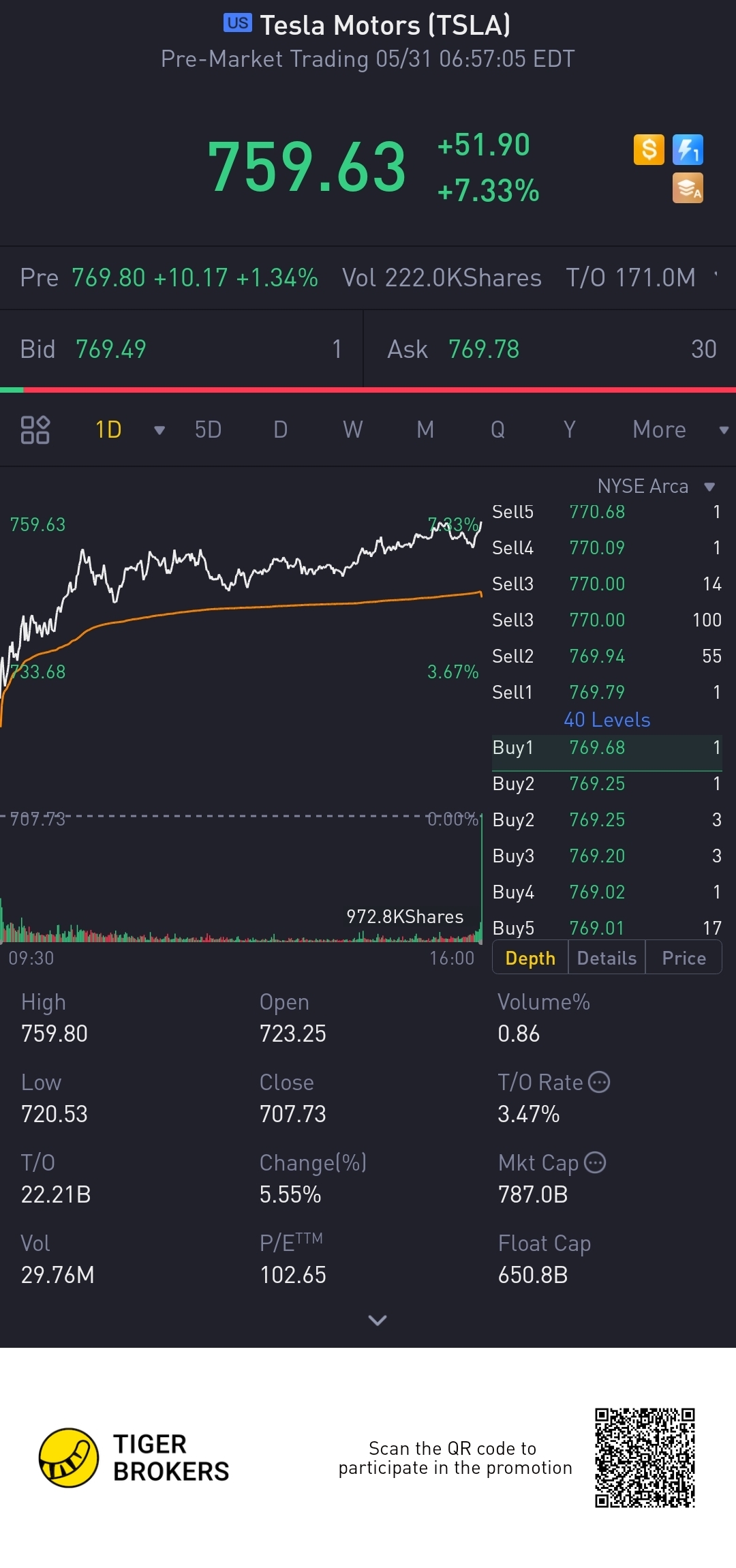Tap the Sell2 769.94 order row

tap(607, 657)
